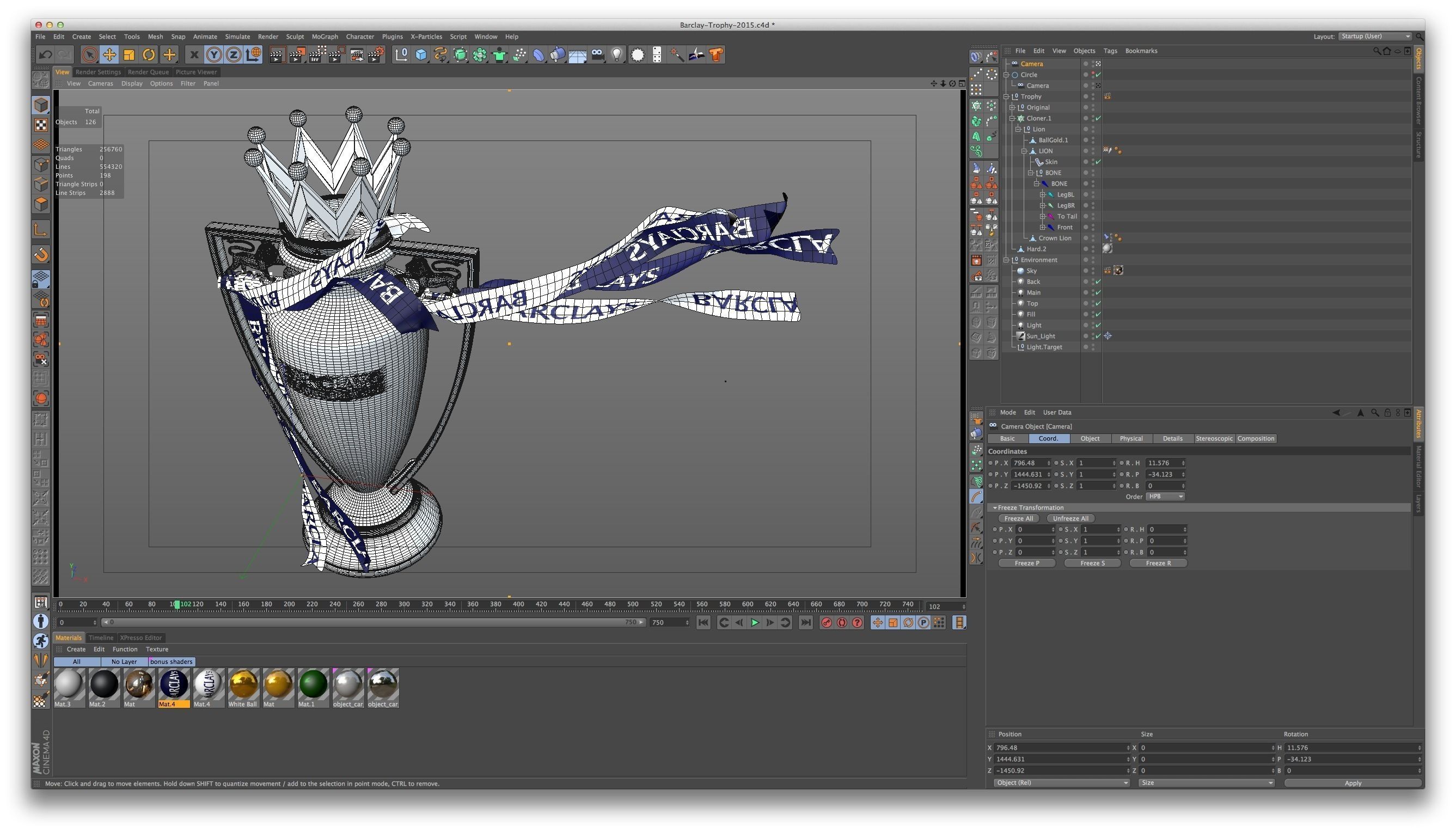Click the green subdivision surface generator icon

coord(460,55)
